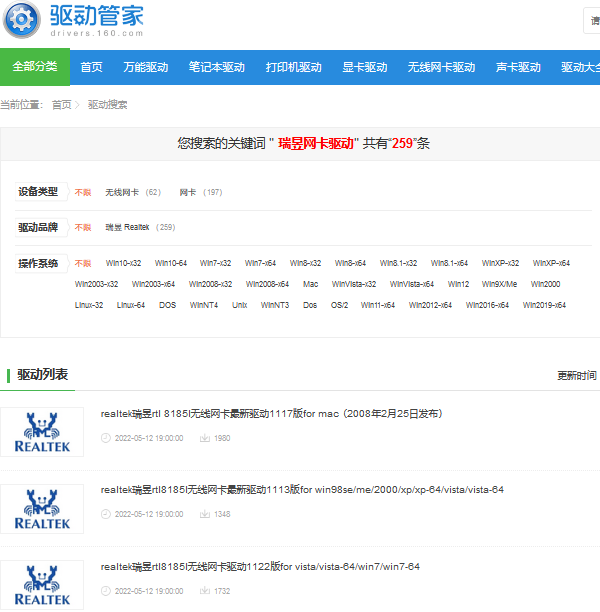Filter OS by Win10-x32
The height and width of the screenshot is (612, 600).
[x=123, y=263]
